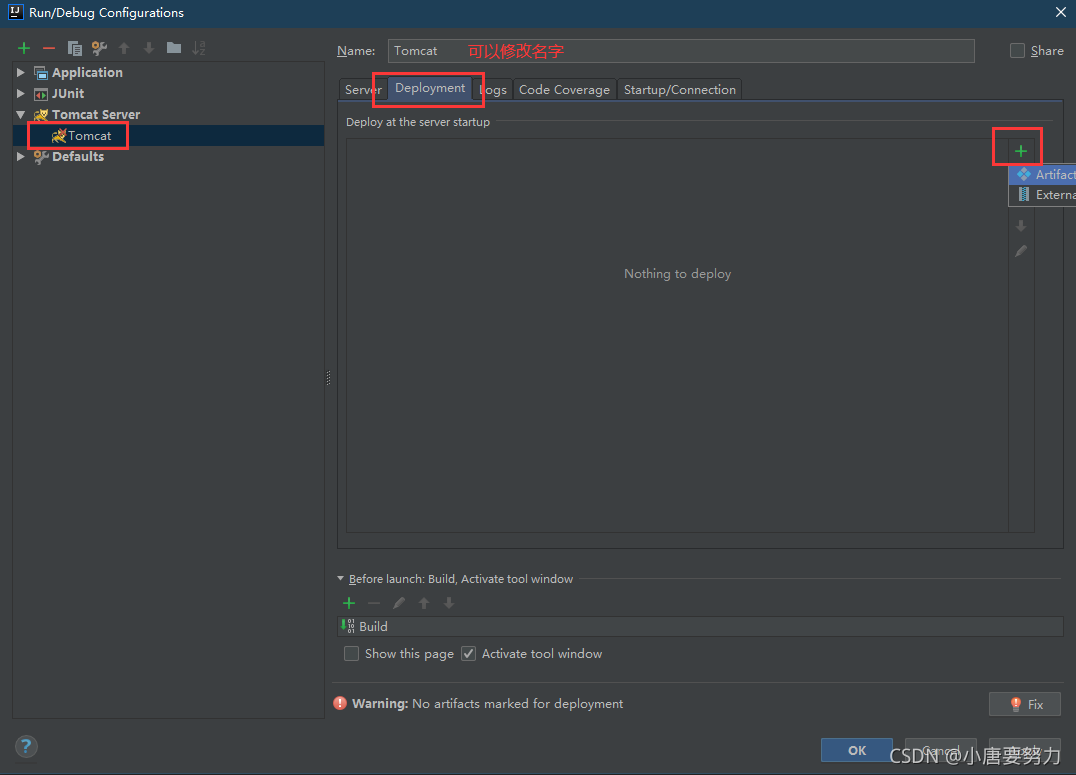Edit deployment item with pencil icon
This screenshot has height=775, width=1076.
coord(1021,251)
